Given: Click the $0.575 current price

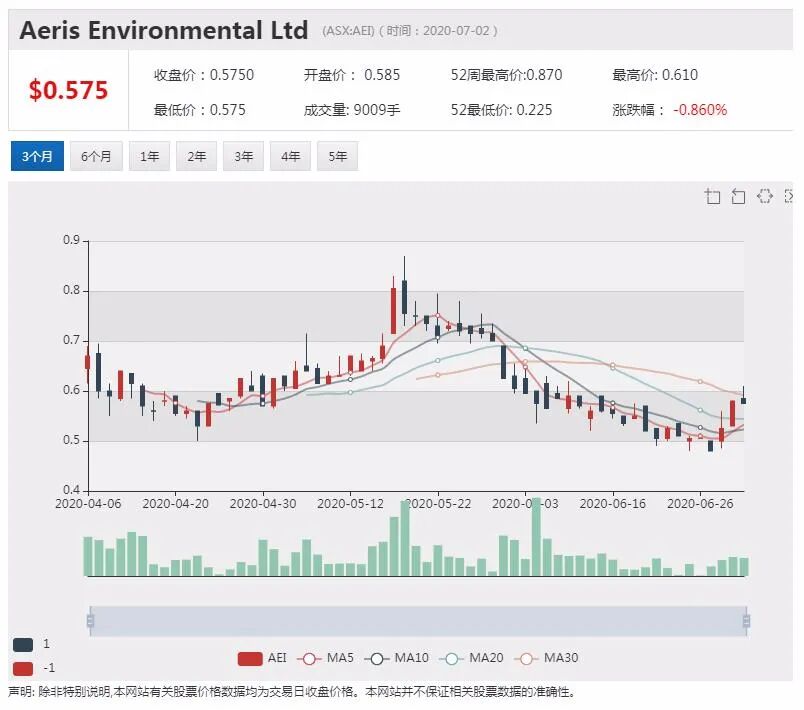Looking at the screenshot, I should [68, 90].
